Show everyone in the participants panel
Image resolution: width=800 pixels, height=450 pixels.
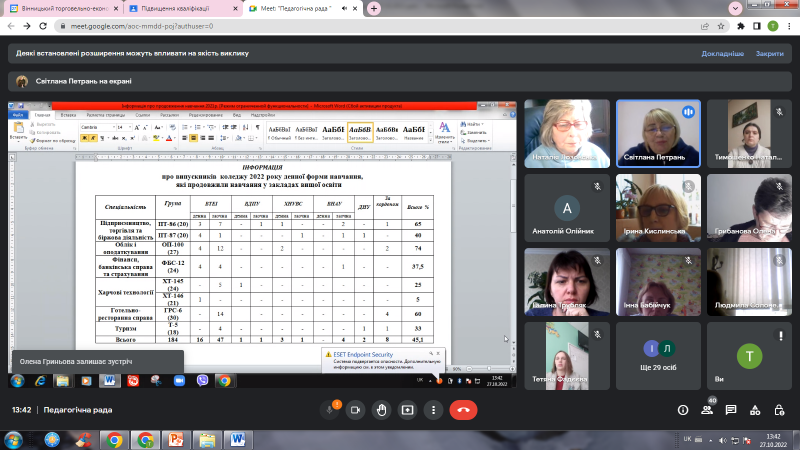tap(707, 410)
